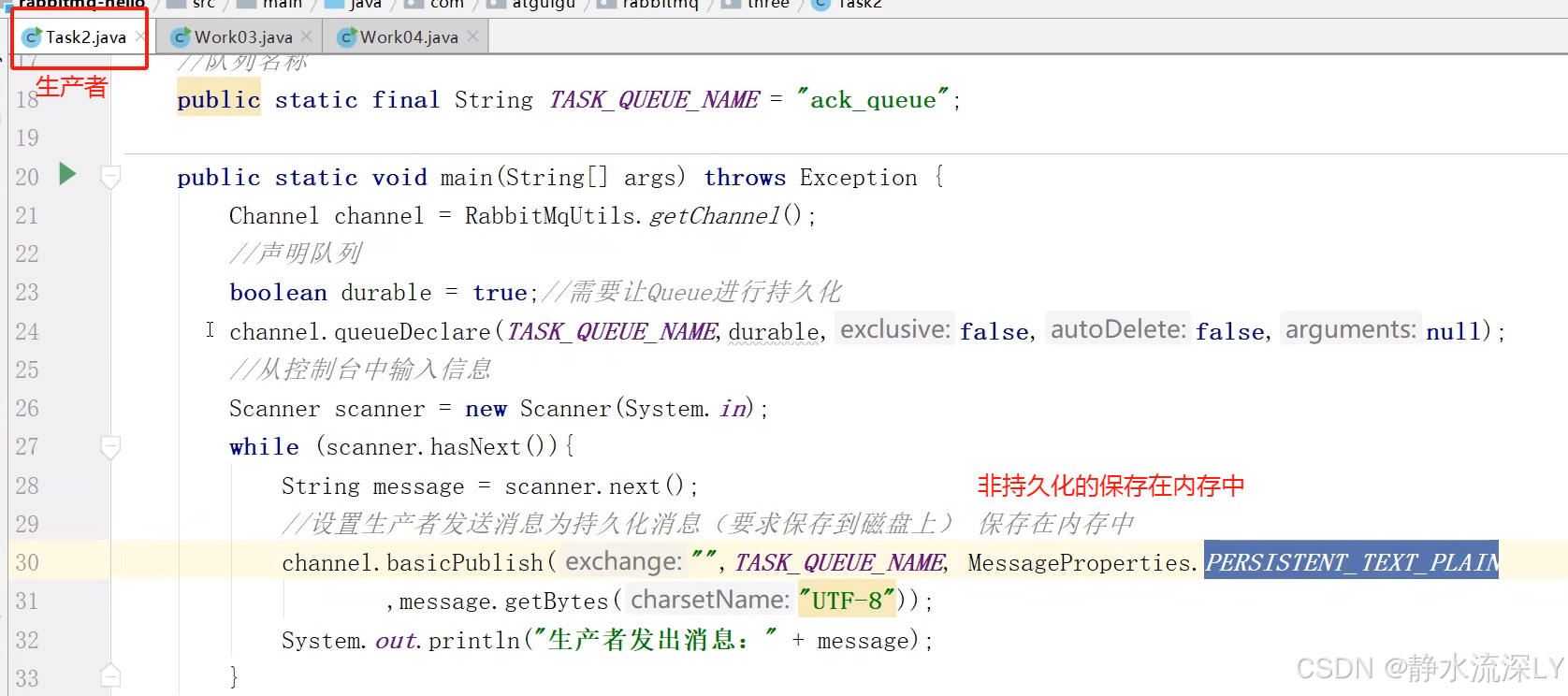The image size is (1568, 696).
Task: Close the Work03.java tab
Action: (306, 36)
